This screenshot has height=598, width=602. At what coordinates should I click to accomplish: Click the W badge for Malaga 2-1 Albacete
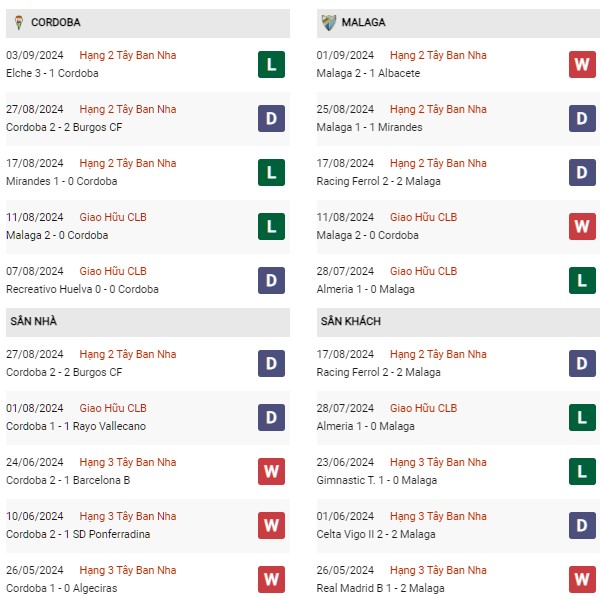click(582, 64)
